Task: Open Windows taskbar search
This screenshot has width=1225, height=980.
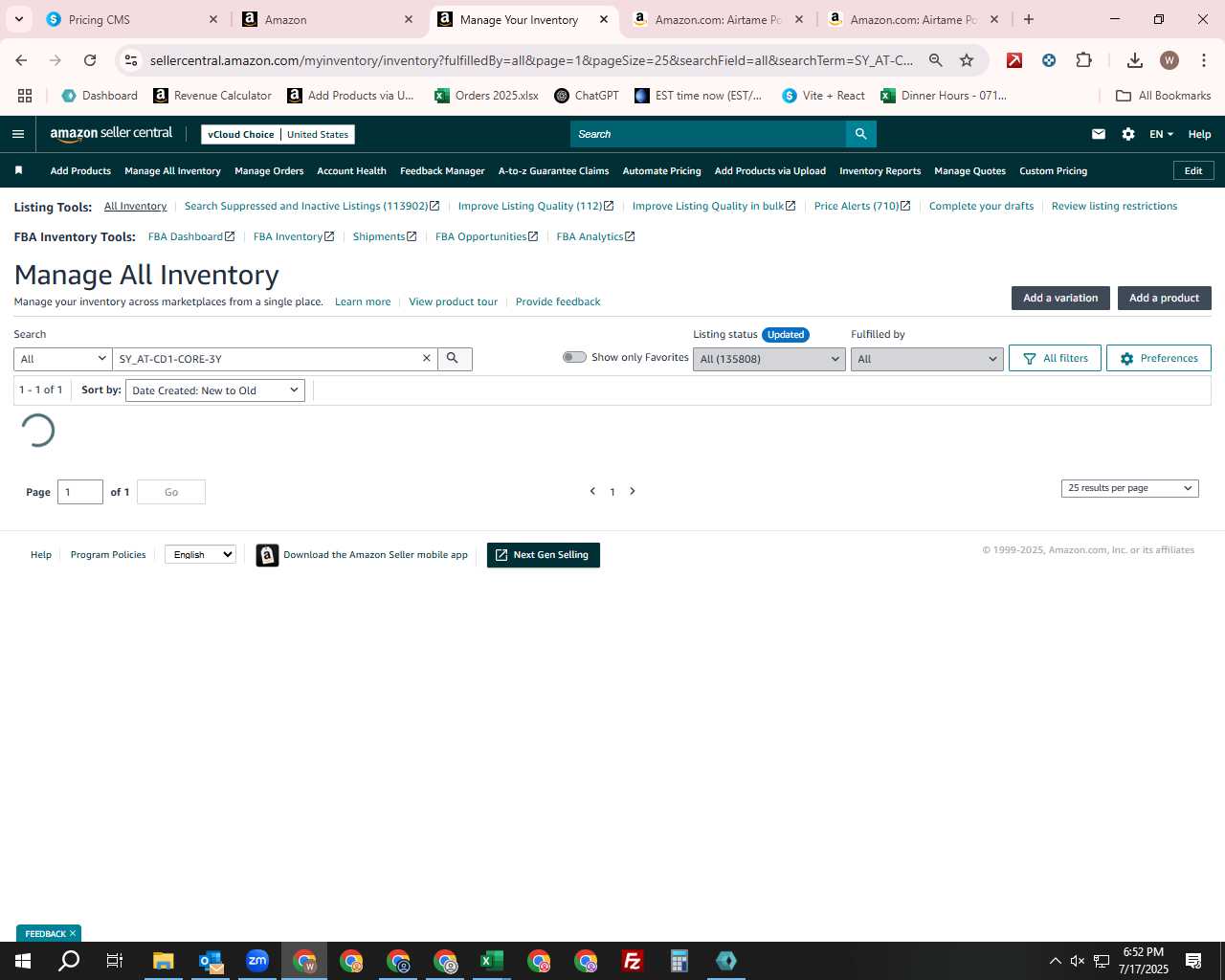Action: 69,961
